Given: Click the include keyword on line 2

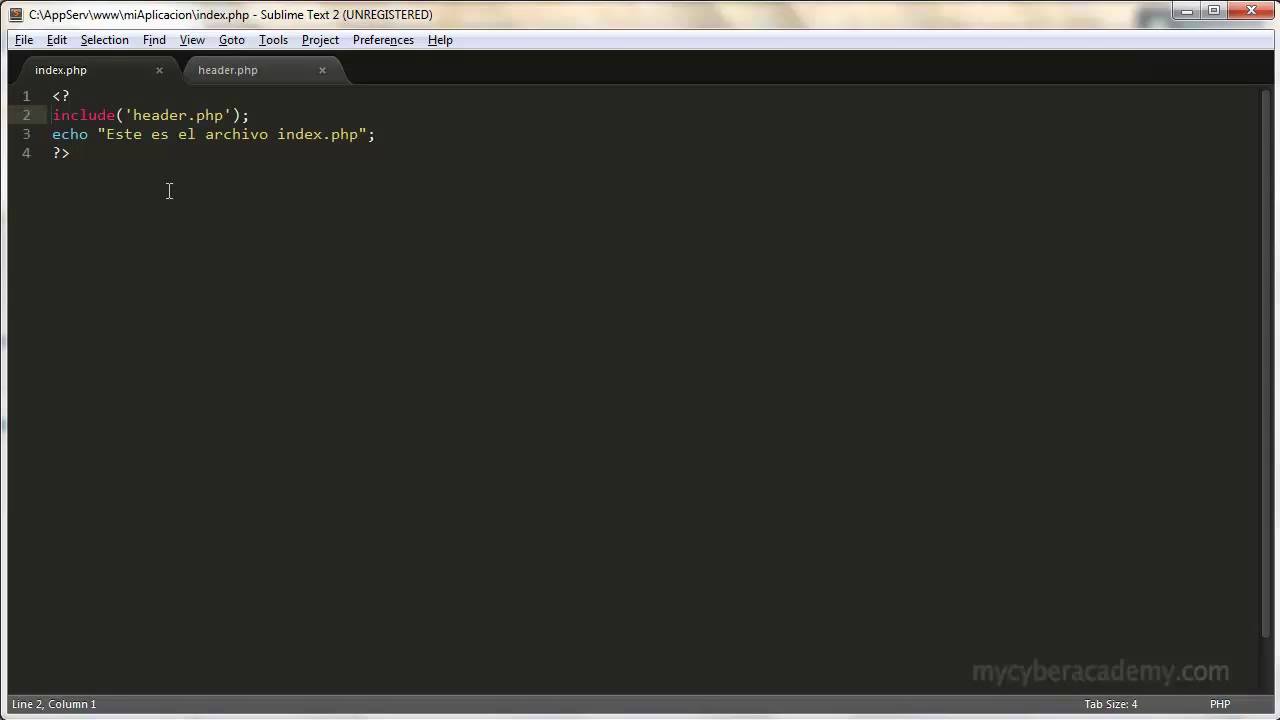Looking at the screenshot, I should click(x=84, y=115).
